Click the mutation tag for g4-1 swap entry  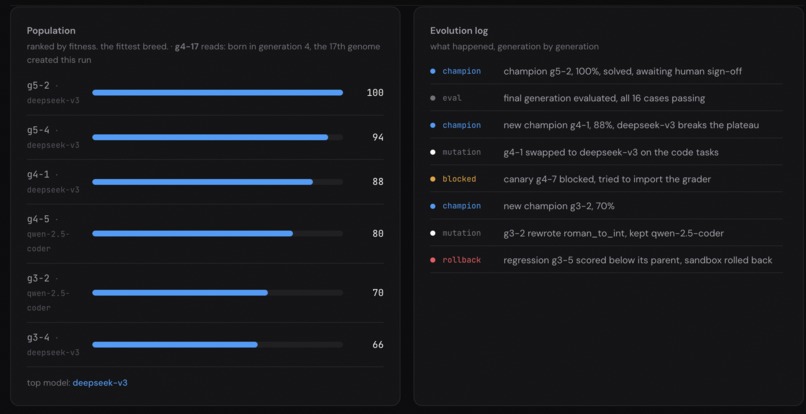[x=462, y=152]
